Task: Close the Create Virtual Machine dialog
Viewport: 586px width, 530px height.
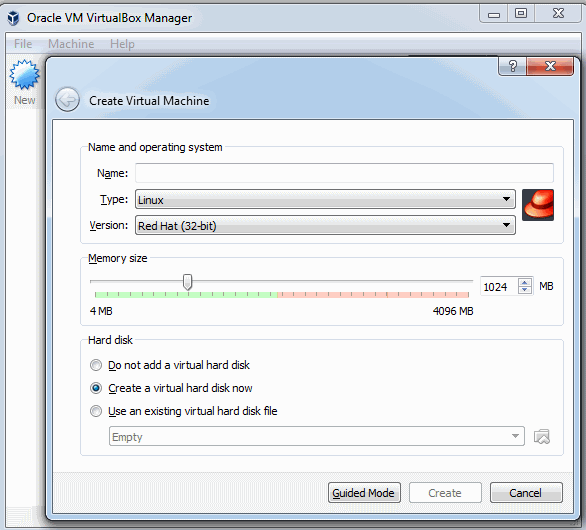Action: pyautogui.click(x=550, y=66)
